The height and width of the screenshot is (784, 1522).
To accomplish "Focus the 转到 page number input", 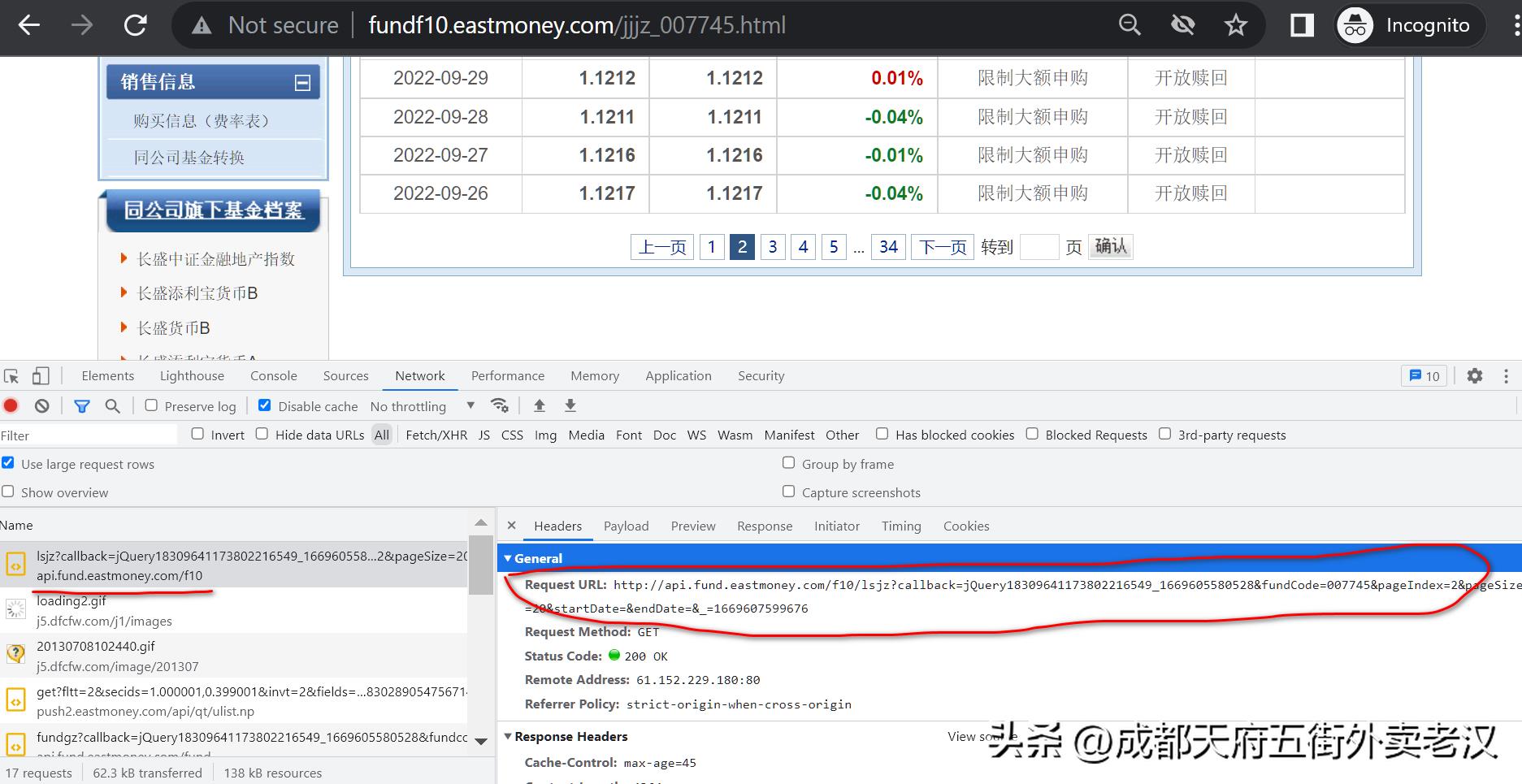I will pyautogui.click(x=1039, y=247).
